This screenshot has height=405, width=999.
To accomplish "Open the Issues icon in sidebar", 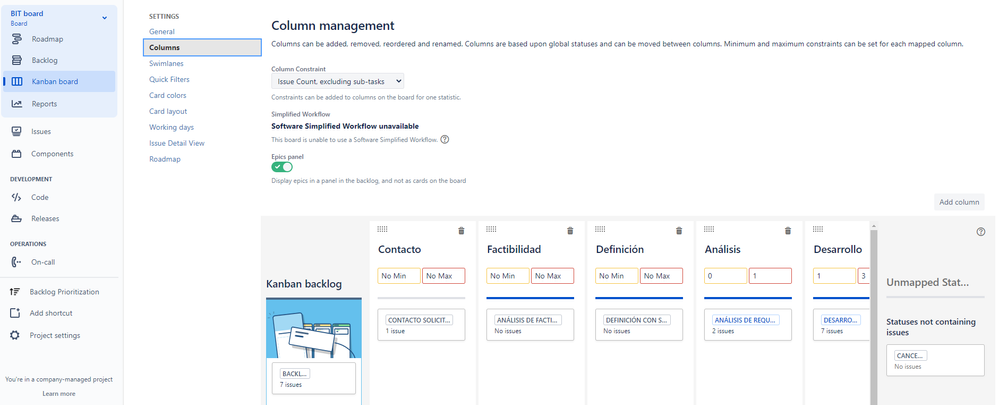I will [x=17, y=132].
